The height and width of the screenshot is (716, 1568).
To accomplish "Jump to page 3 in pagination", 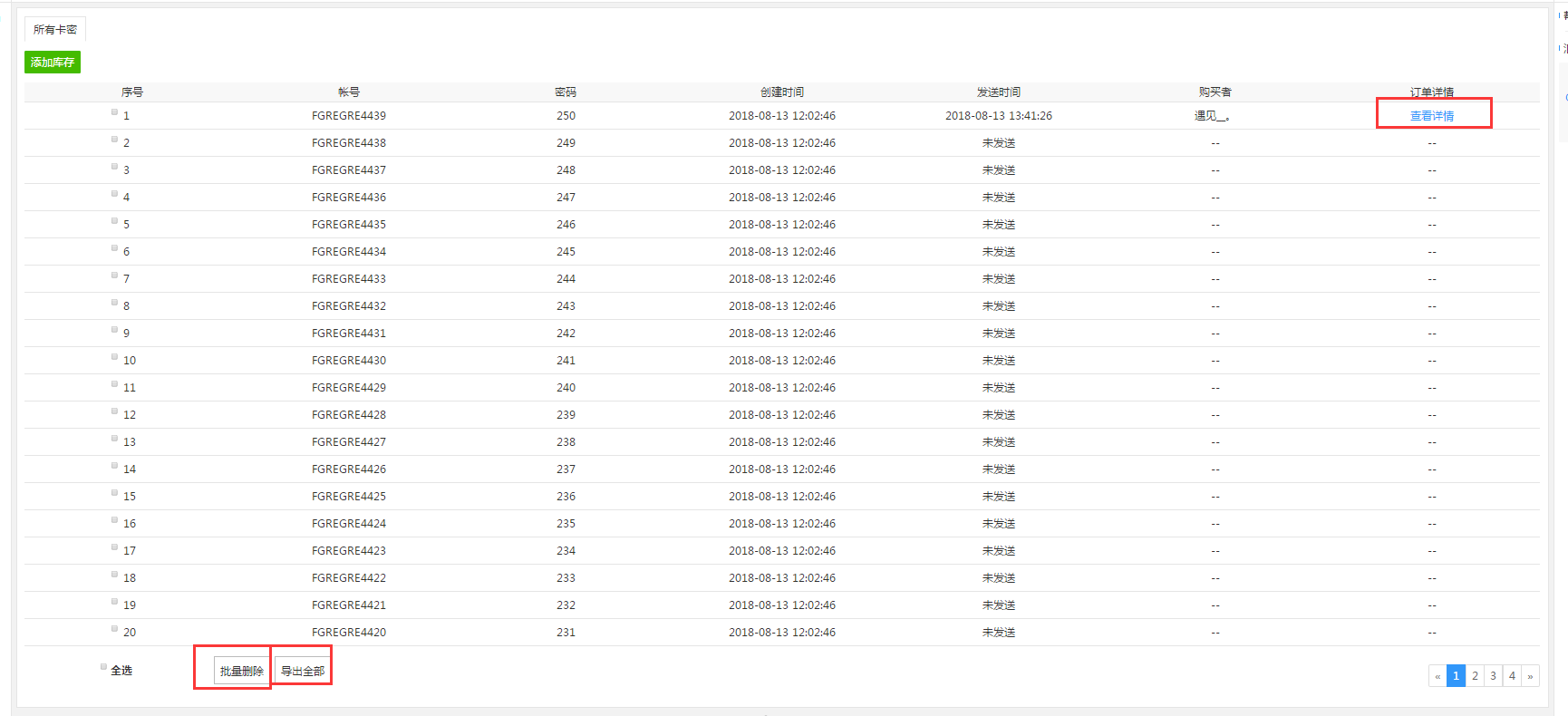I will (1493, 676).
